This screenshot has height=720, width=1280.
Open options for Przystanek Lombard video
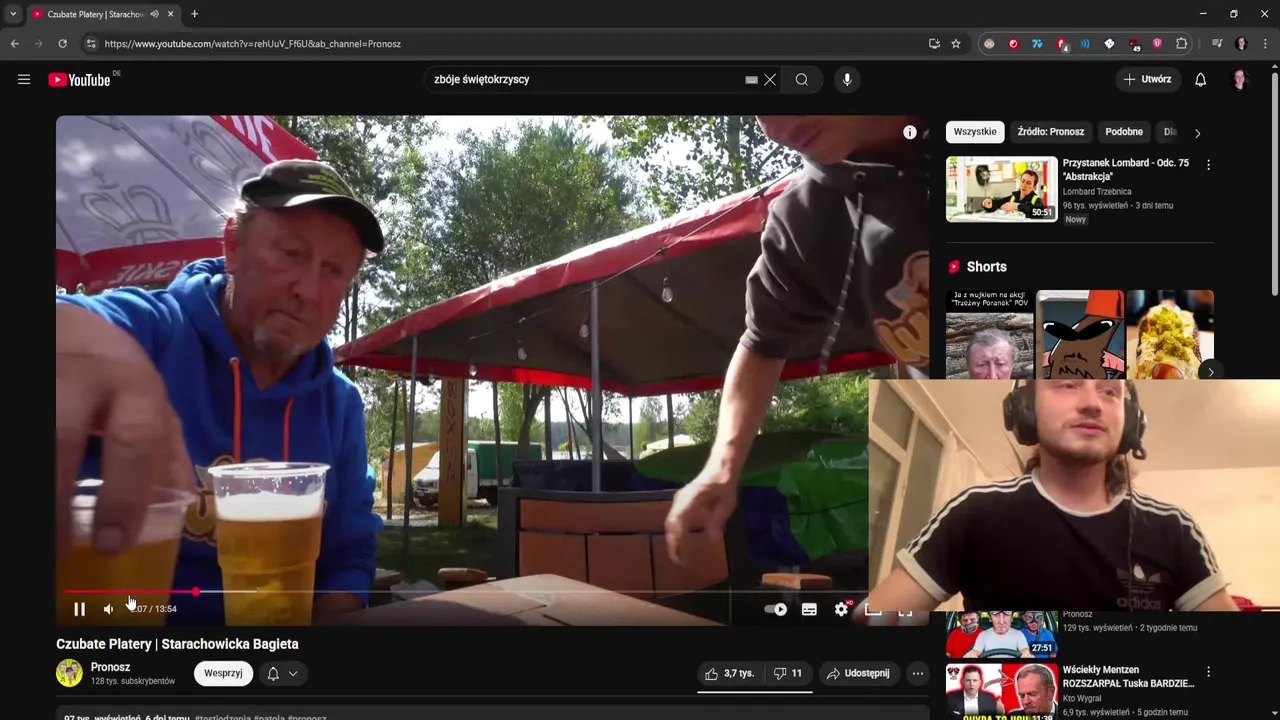1208,165
